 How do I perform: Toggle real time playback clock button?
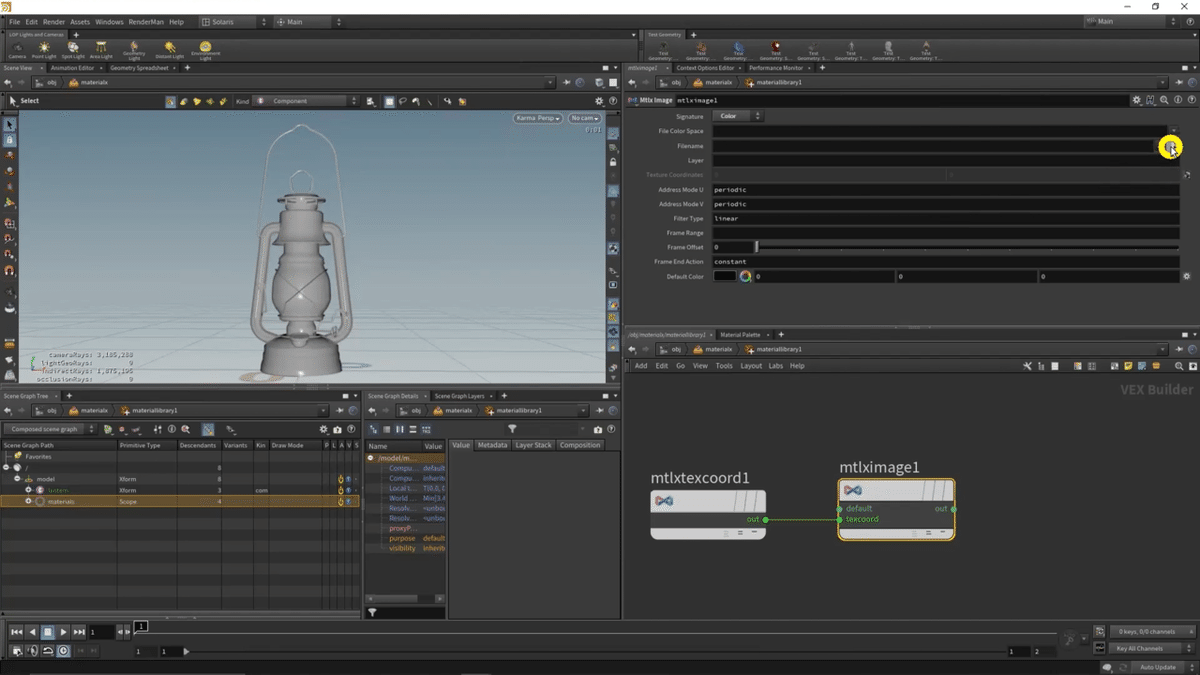point(63,651)
